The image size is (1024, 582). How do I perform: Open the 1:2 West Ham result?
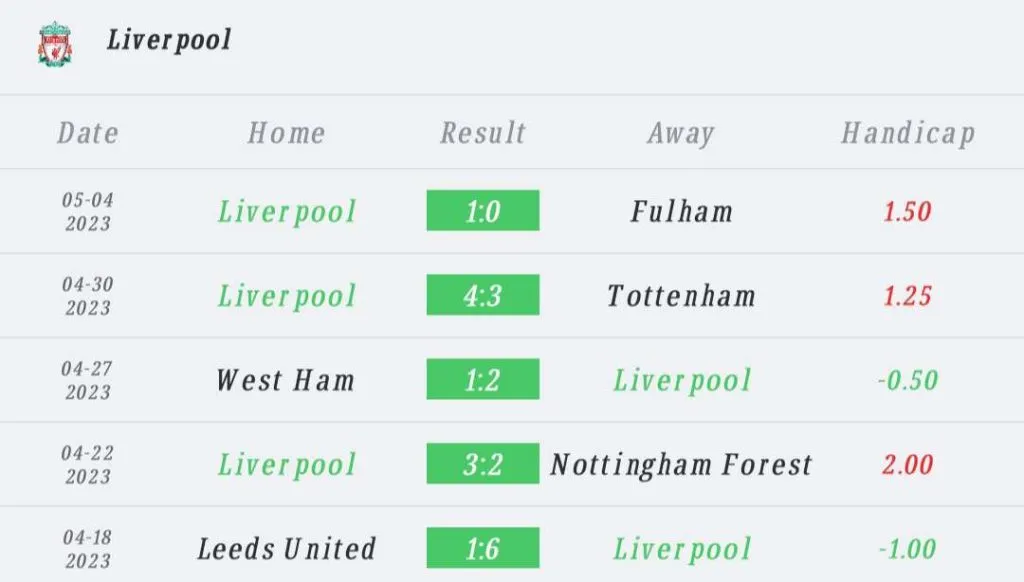coord(483,380)
